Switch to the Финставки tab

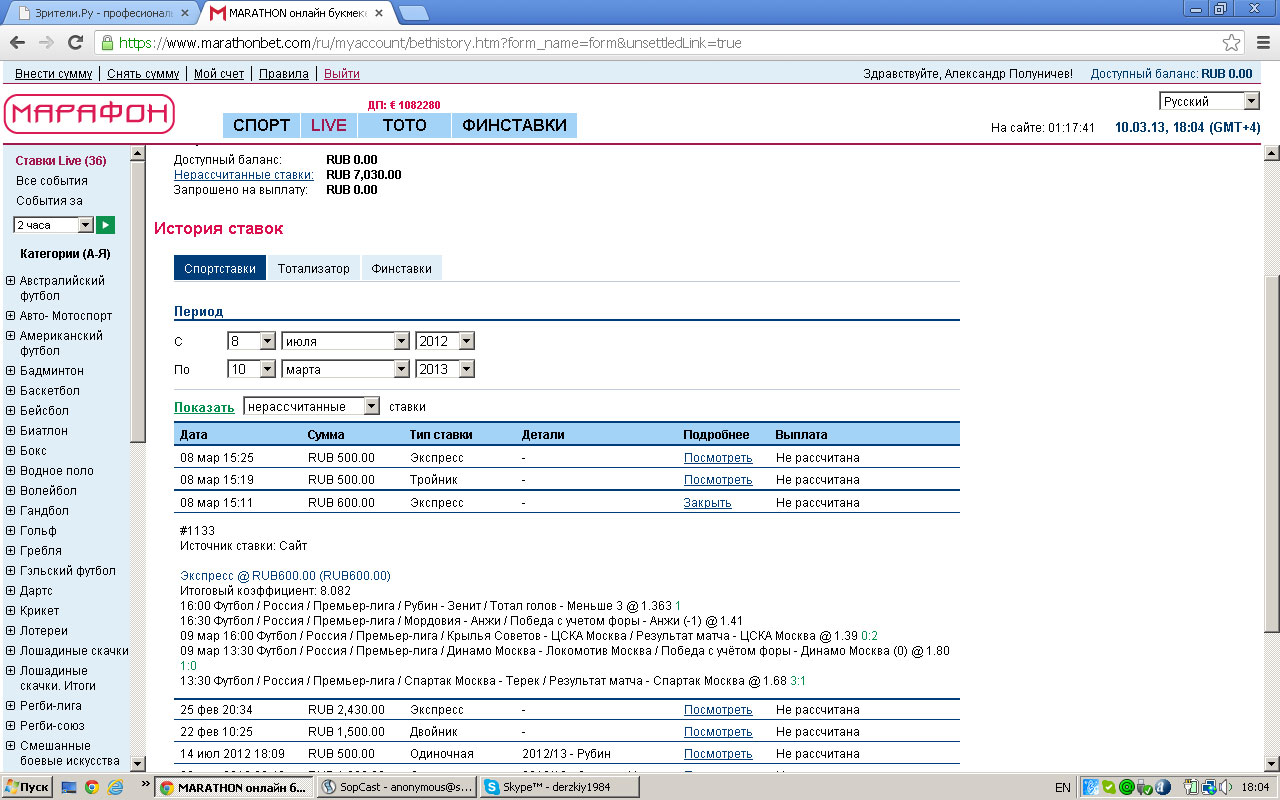[402, 268]
